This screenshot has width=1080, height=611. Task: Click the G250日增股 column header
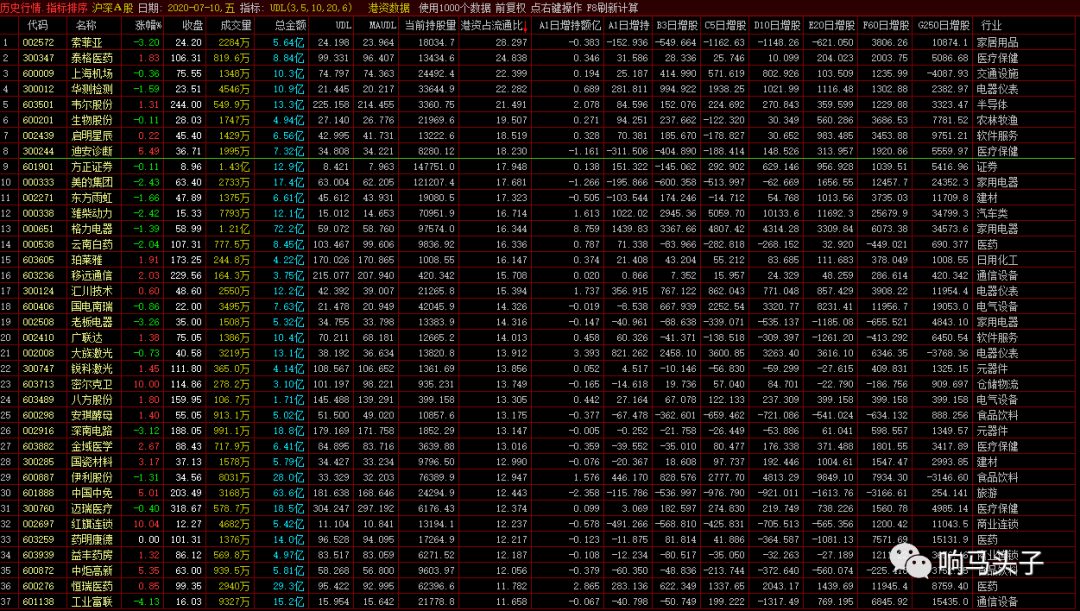(943, 25)
